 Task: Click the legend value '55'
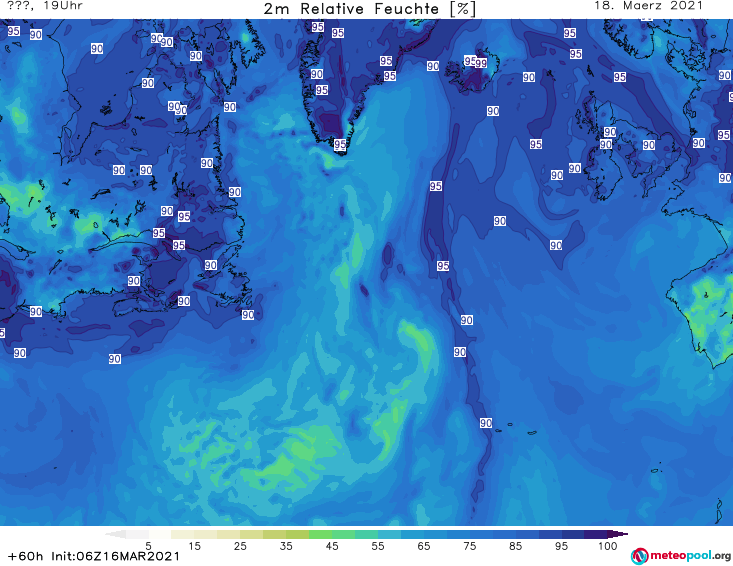click(x=378, y=546)
